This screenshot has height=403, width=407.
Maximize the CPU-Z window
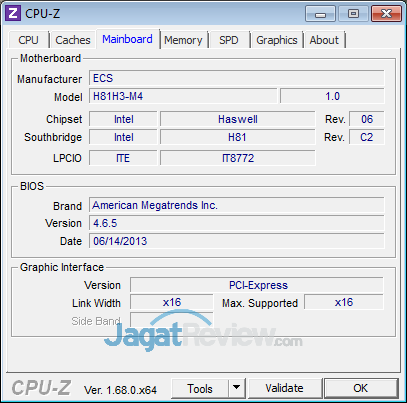(353, 14)
